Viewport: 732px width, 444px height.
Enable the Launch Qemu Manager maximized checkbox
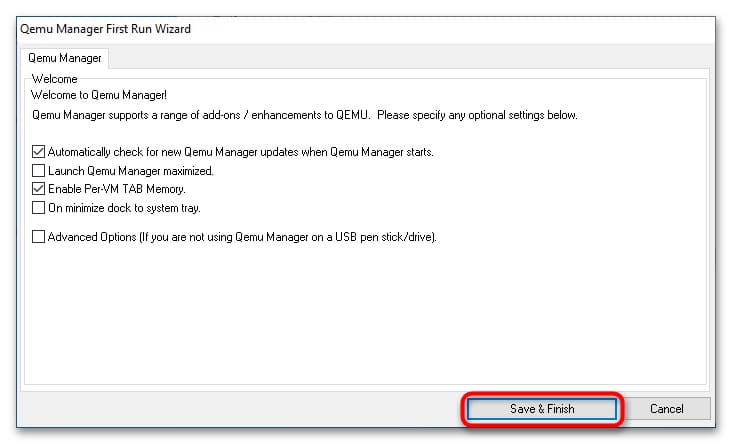pyautogui.click(x=39, y=171)
